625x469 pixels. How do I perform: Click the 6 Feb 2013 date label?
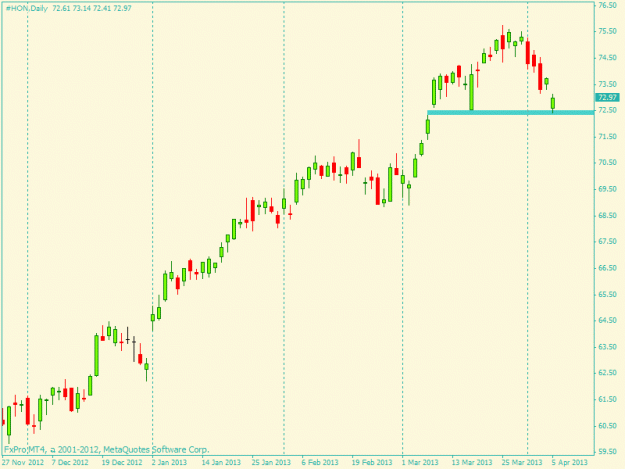320,462
